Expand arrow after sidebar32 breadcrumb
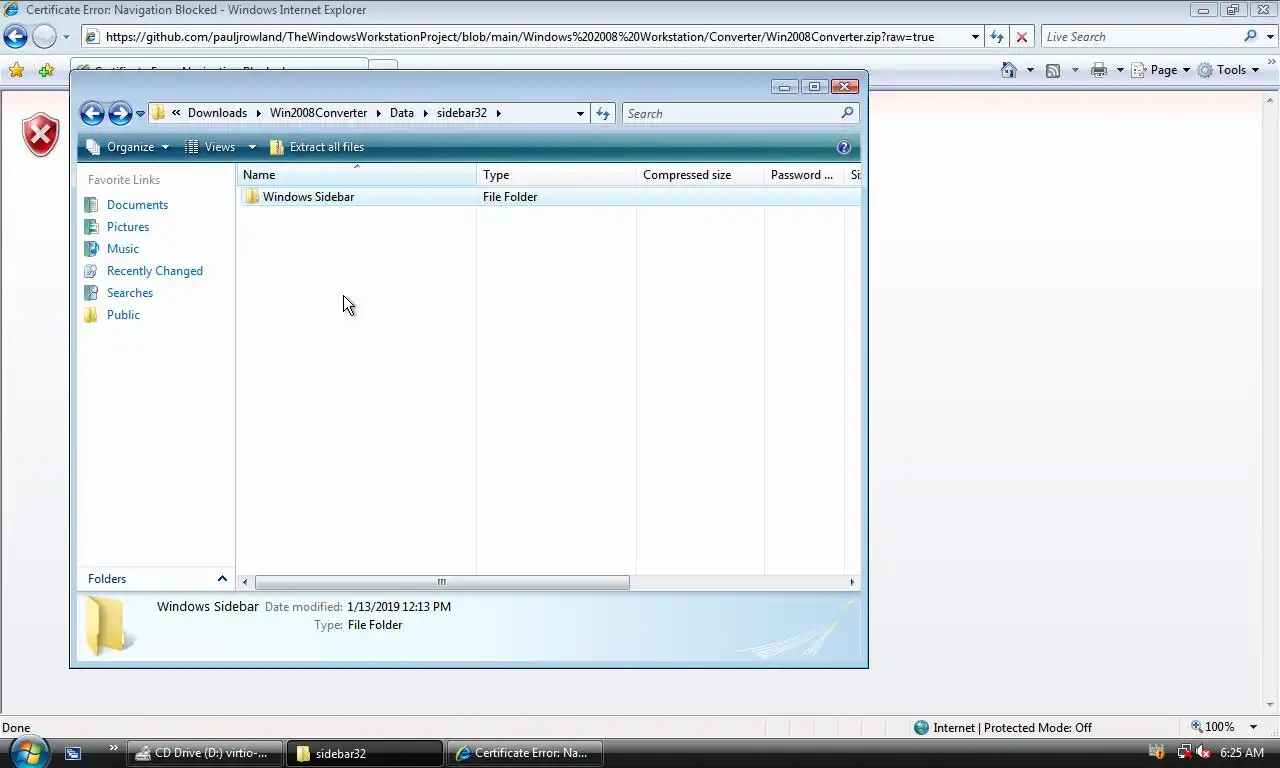Image resolution: width=1280 pixels, height=768 pixels. point(498,113)
